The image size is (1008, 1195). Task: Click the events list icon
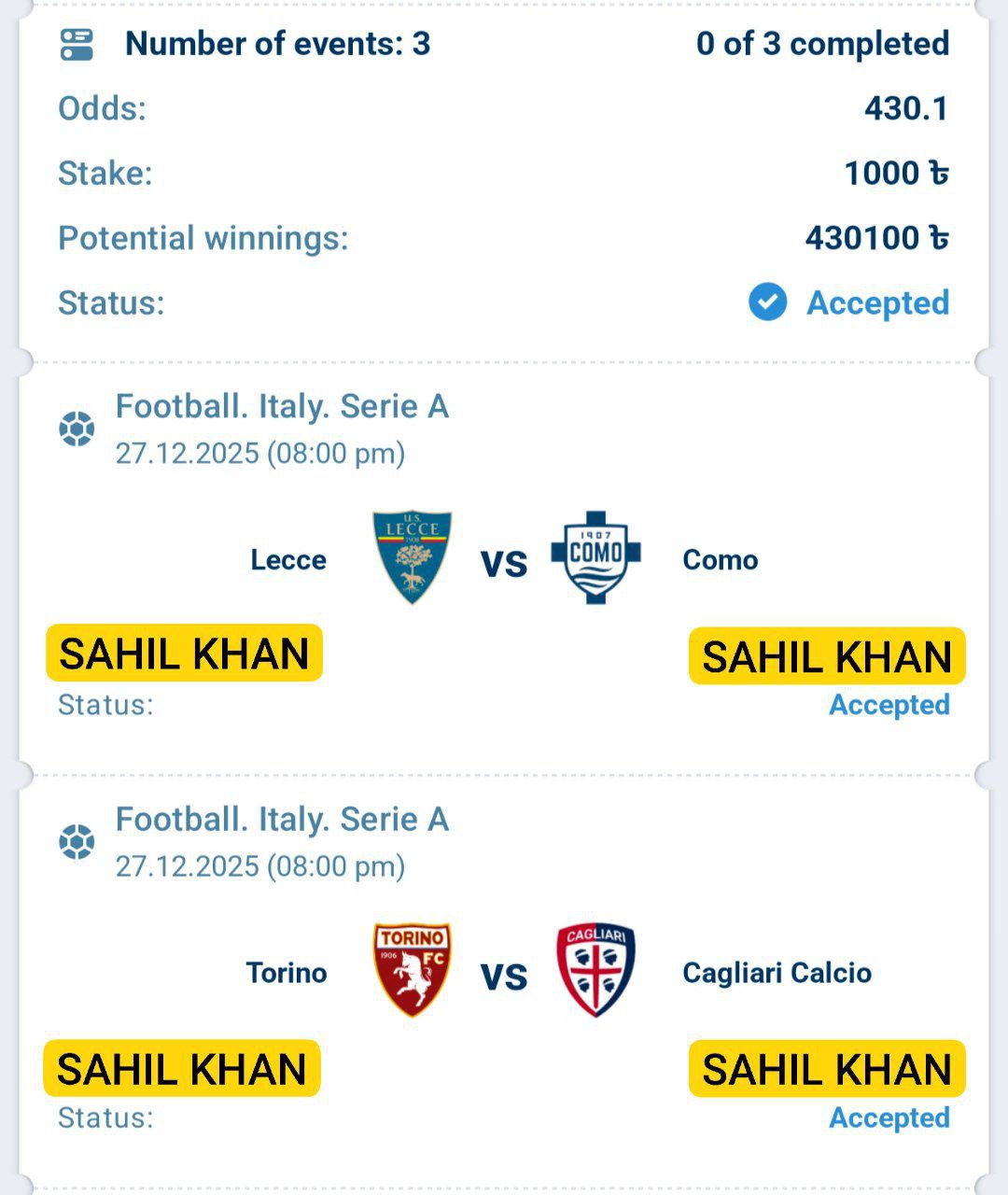(77, 44)
